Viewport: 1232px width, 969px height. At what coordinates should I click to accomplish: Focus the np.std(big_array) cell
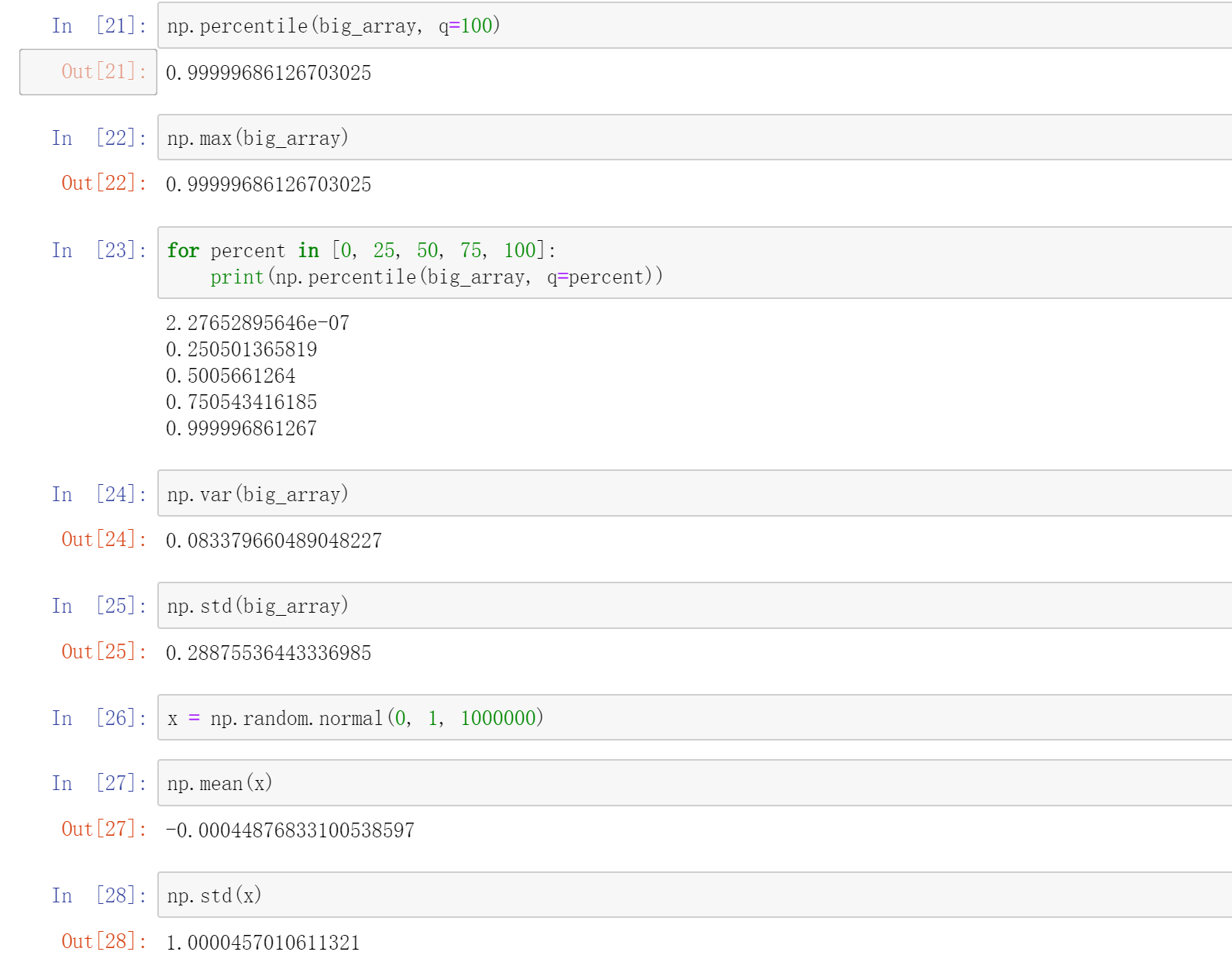click(694, 606)
